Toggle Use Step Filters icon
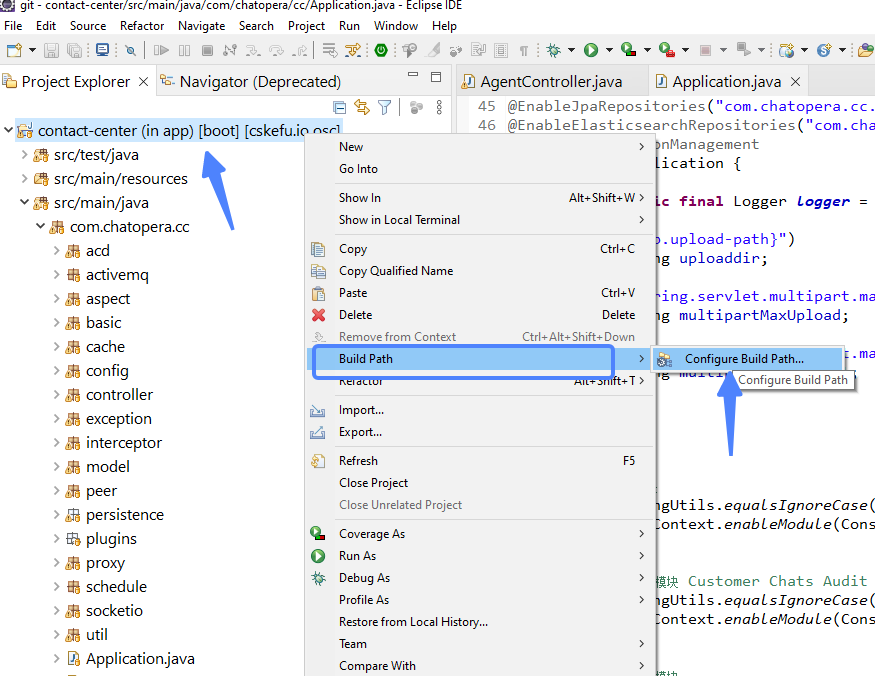875x676 pixels. [353, 50]
